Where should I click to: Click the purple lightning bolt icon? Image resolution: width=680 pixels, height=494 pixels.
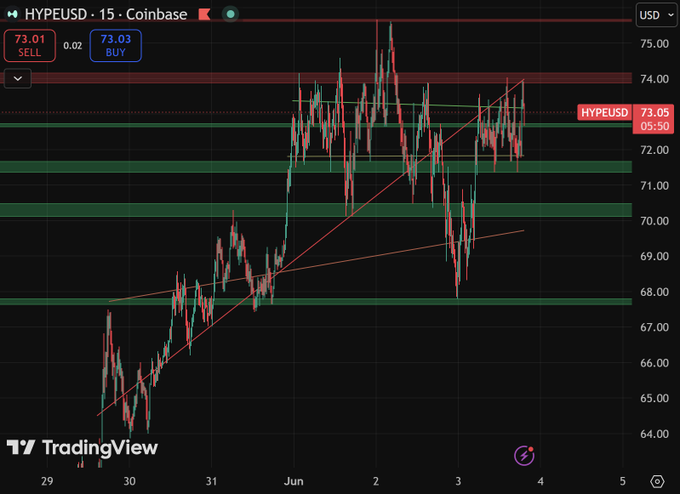tap(524, 455)
